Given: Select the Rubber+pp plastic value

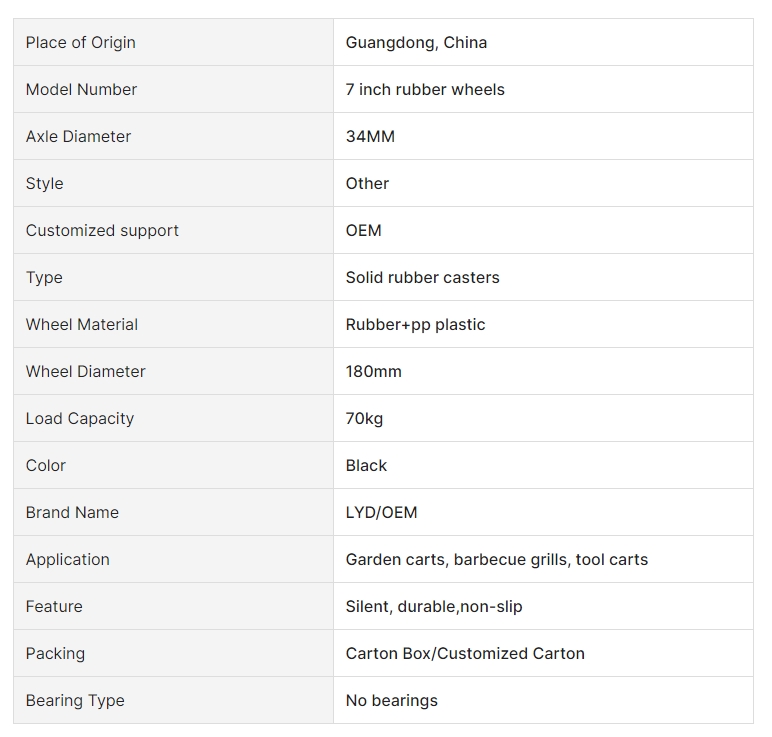Looking at the screenshot, I should click(x=415, y=324).
